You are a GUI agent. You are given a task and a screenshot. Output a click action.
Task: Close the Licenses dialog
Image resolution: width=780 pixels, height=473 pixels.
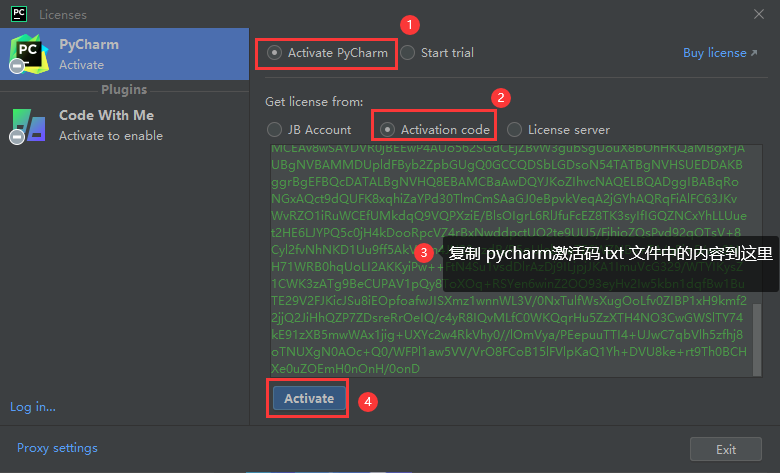coord(759,14)
